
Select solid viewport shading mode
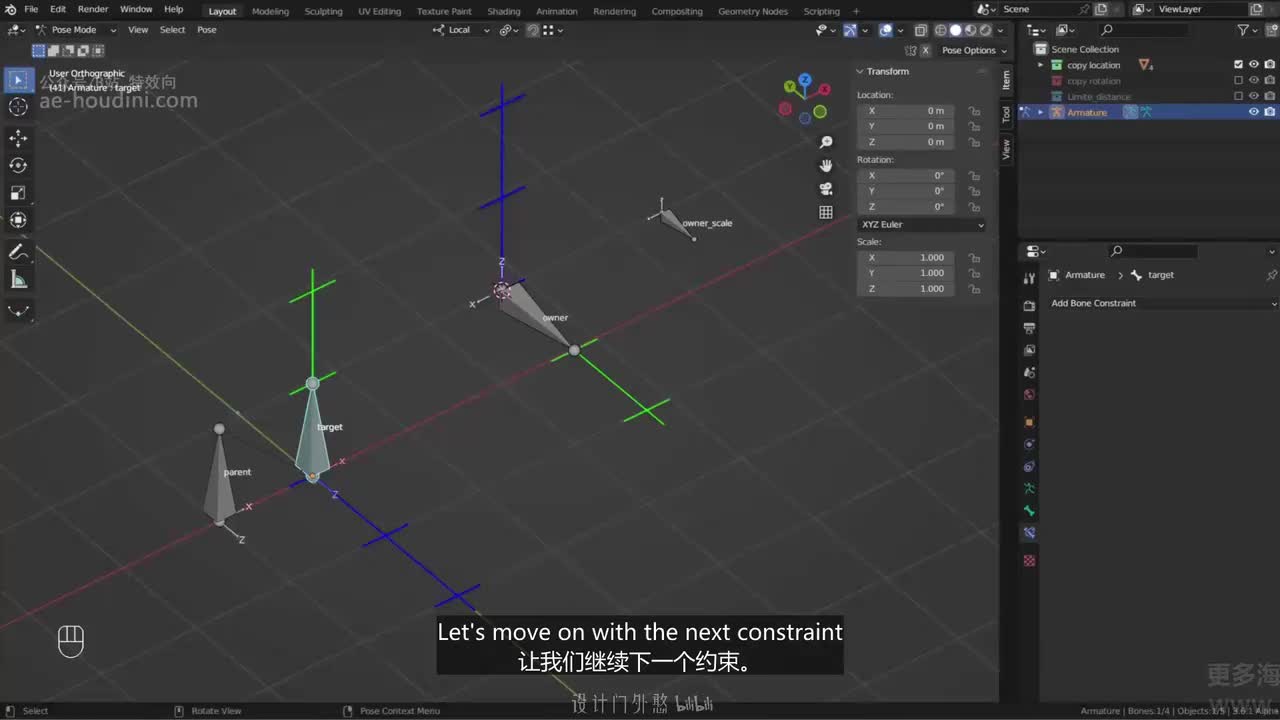[x=955, y=30]
